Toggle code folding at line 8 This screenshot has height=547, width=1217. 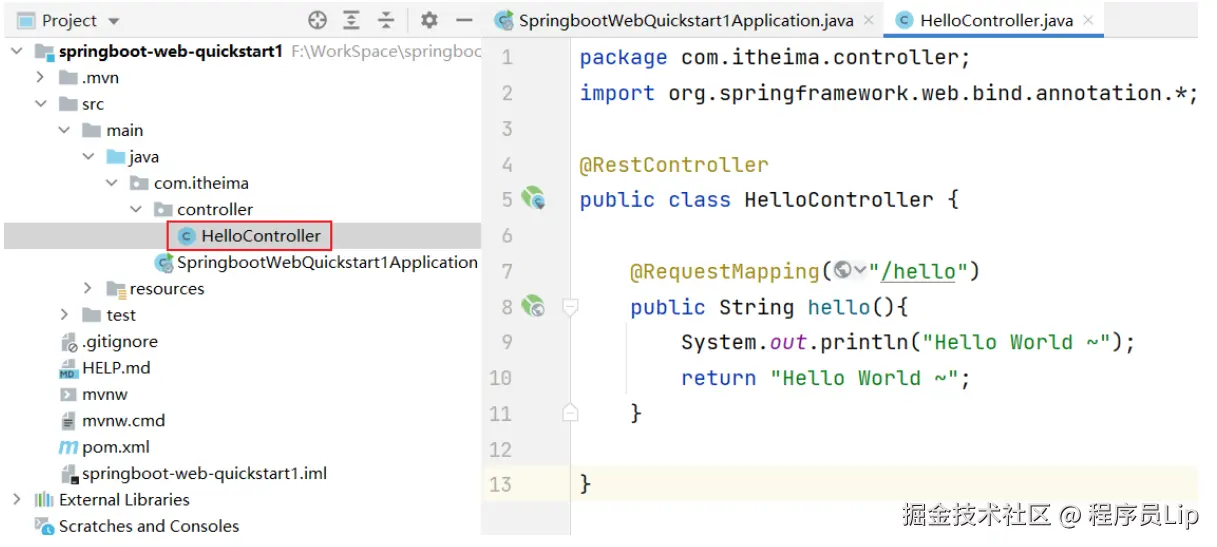point(570,306)
